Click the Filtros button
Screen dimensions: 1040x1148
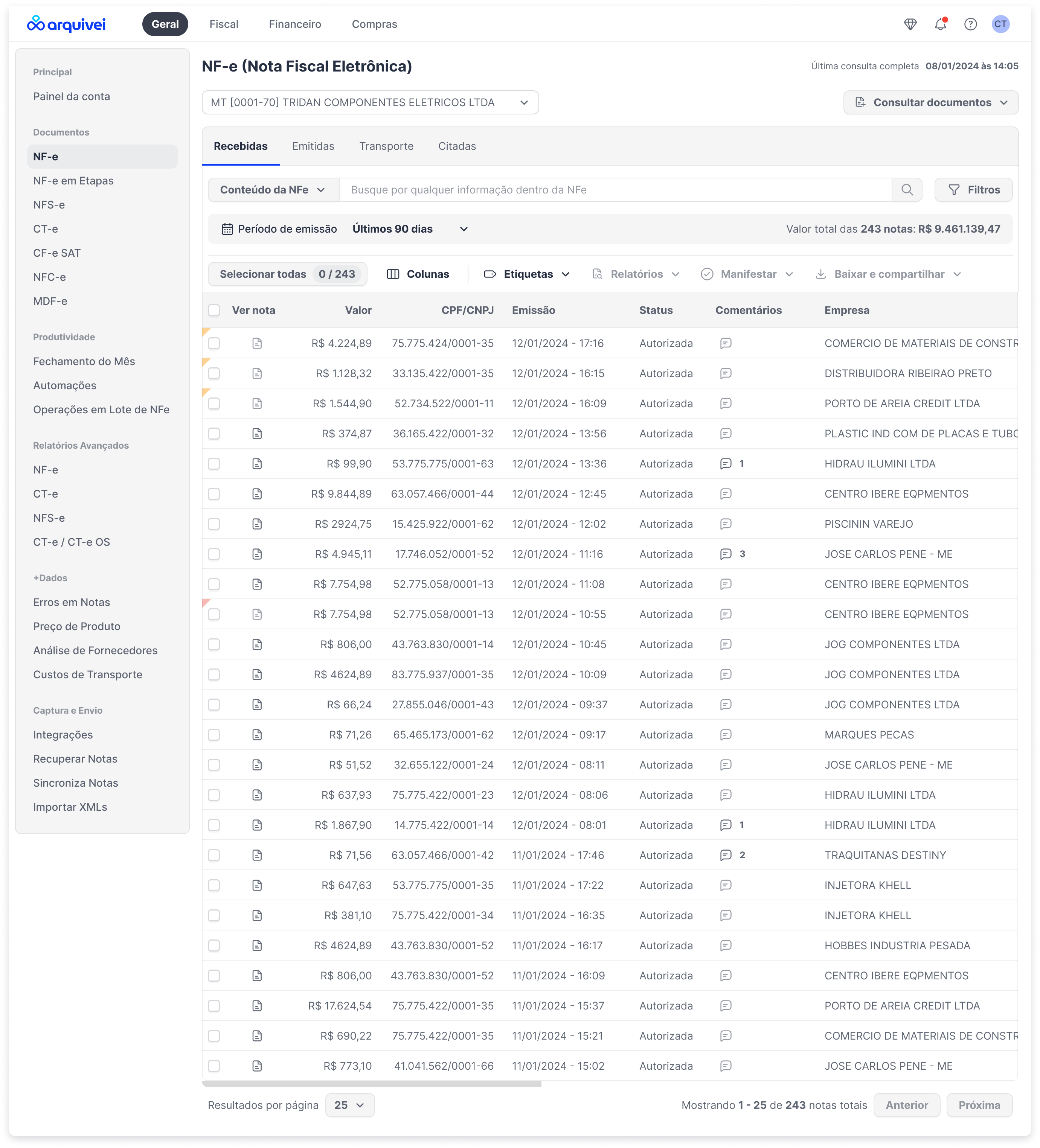(x=973, y=190)
